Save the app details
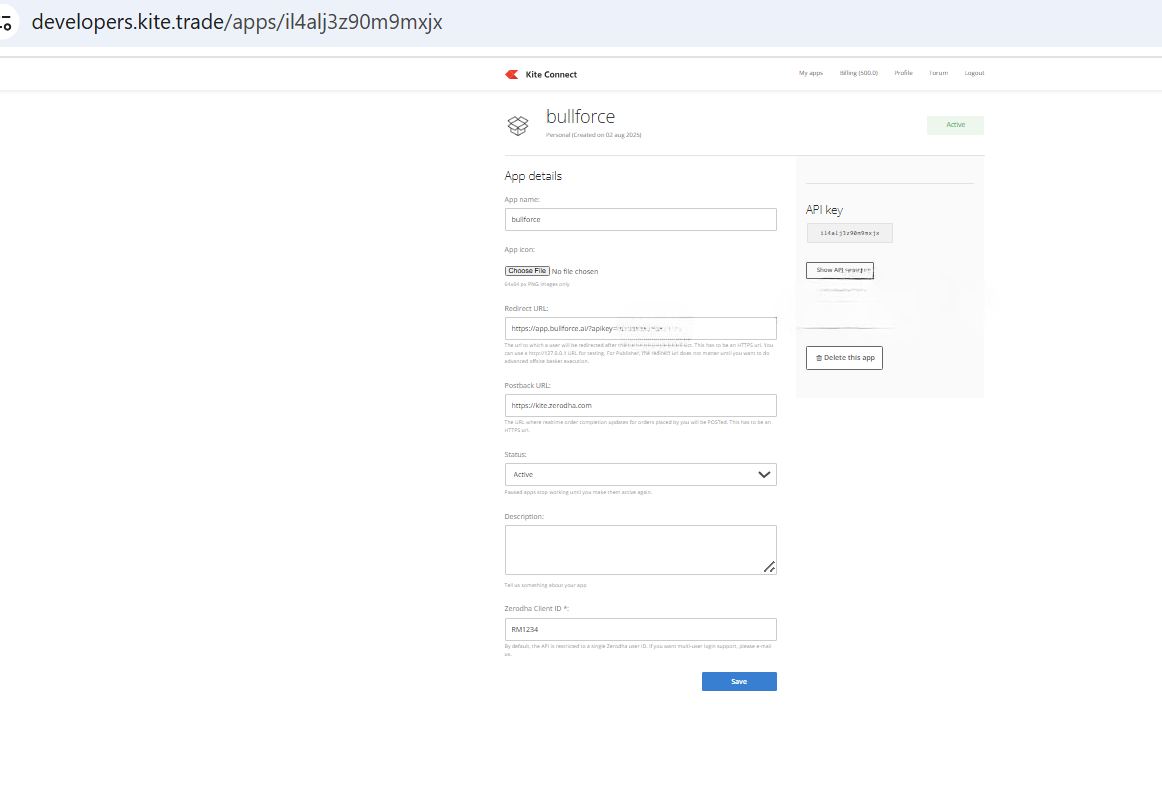Viewport: 1162px width, 792px height. 739,682
